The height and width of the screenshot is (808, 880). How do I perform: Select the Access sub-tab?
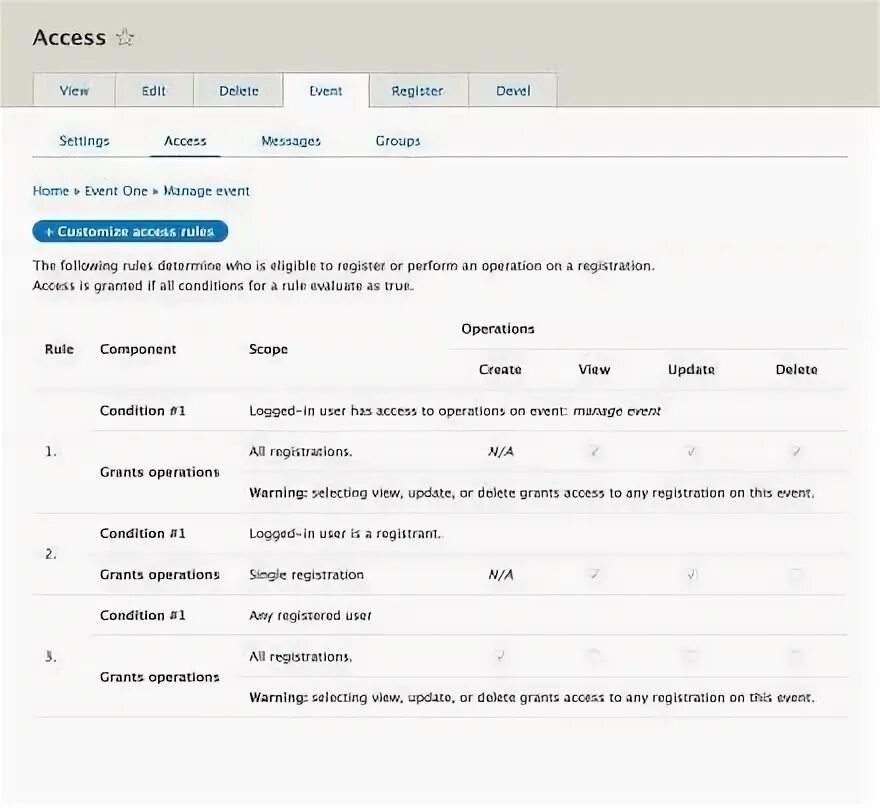(185, 141)
